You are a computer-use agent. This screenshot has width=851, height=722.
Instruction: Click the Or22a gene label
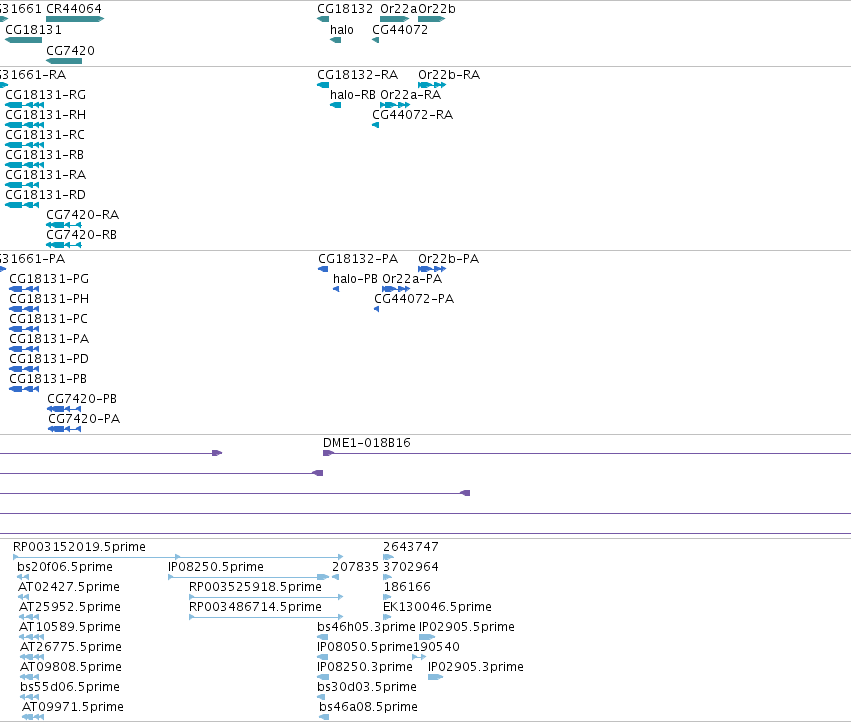(x=398, y=9)
